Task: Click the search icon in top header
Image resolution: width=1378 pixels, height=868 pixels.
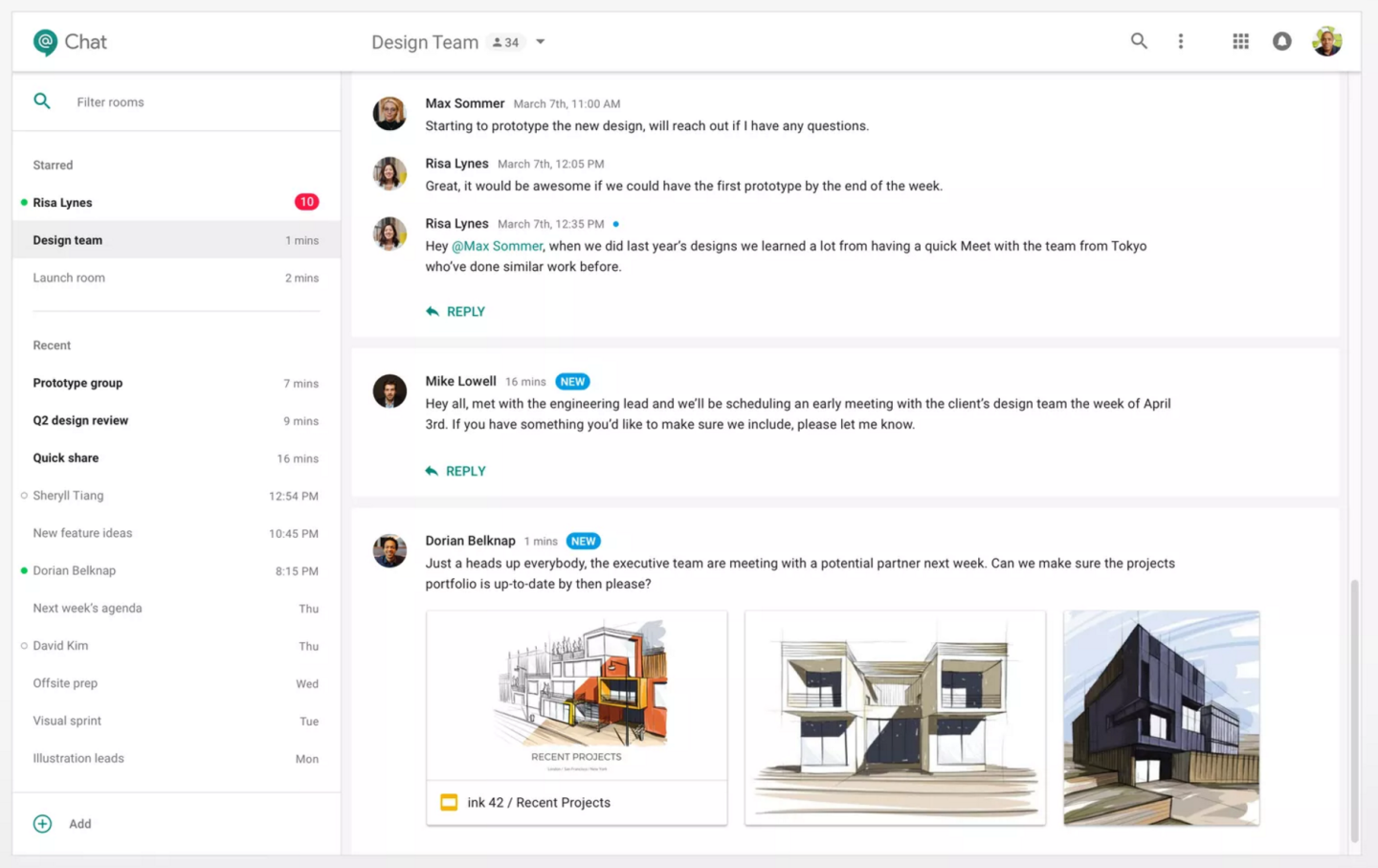Action: click(x=1138, y=41)
